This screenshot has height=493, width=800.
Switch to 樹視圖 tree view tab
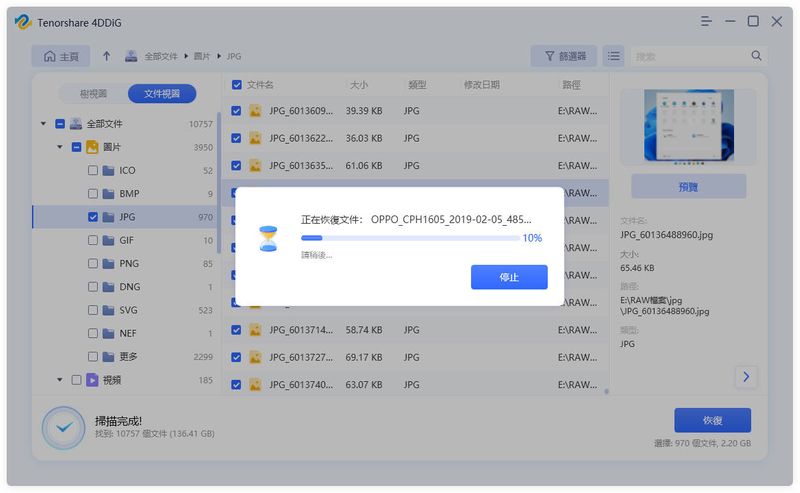(93, 94)
